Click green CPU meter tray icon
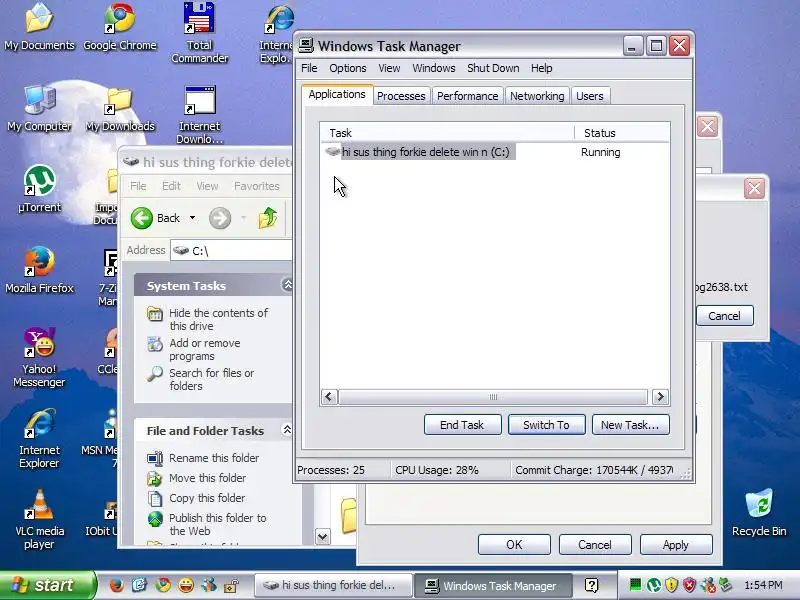 [x=635, y=585]
